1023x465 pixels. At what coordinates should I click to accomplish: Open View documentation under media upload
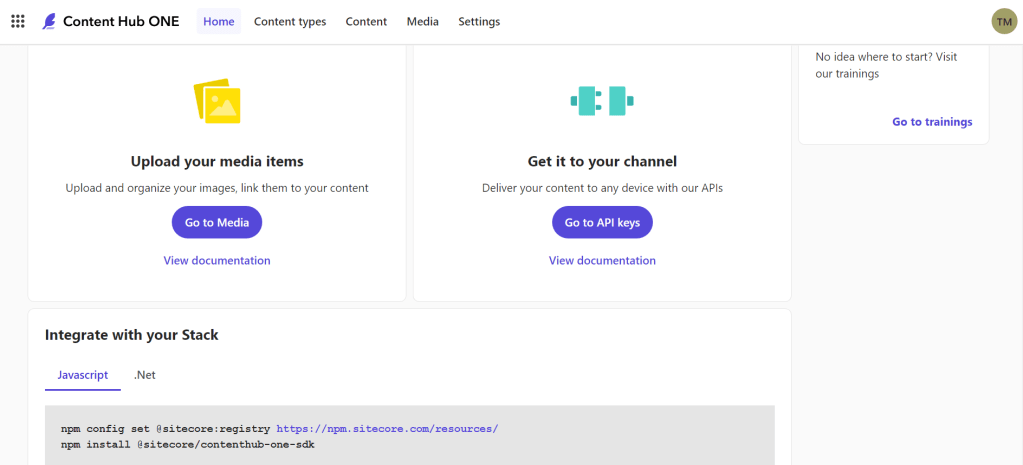217,260
